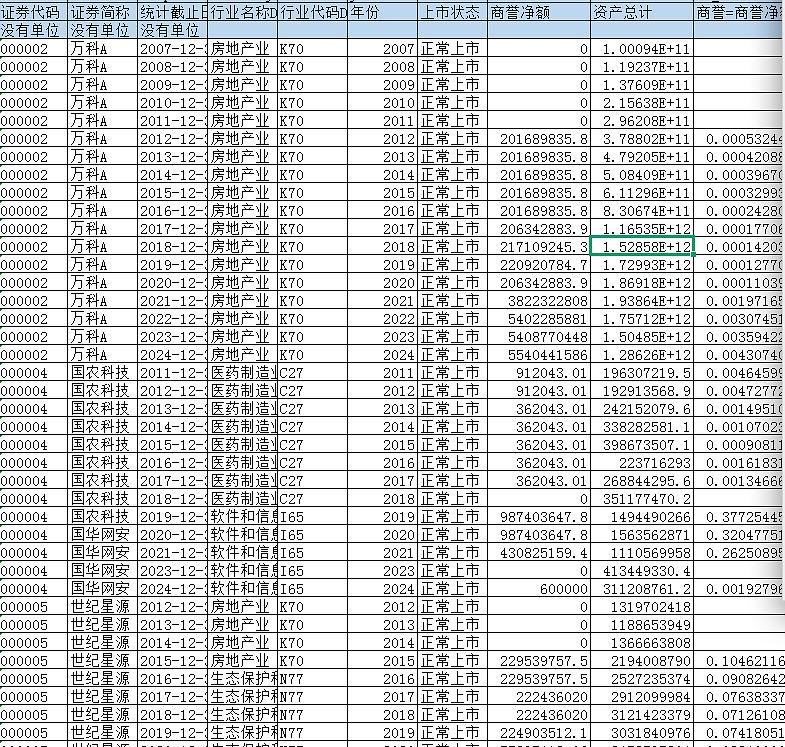Select the asset value 338282581.1
785x747 pixels.
(x=642, y=427)
